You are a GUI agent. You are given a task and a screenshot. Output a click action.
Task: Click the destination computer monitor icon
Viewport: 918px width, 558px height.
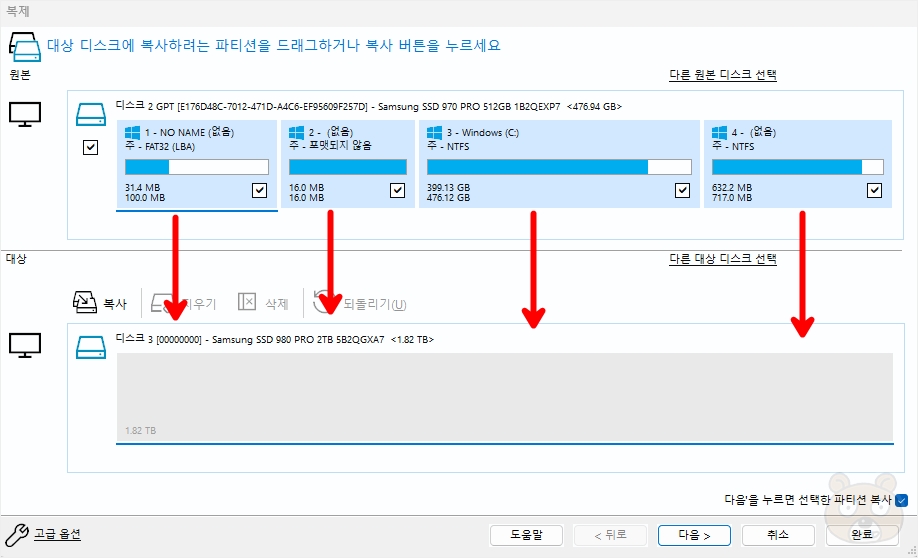point(25,345)
